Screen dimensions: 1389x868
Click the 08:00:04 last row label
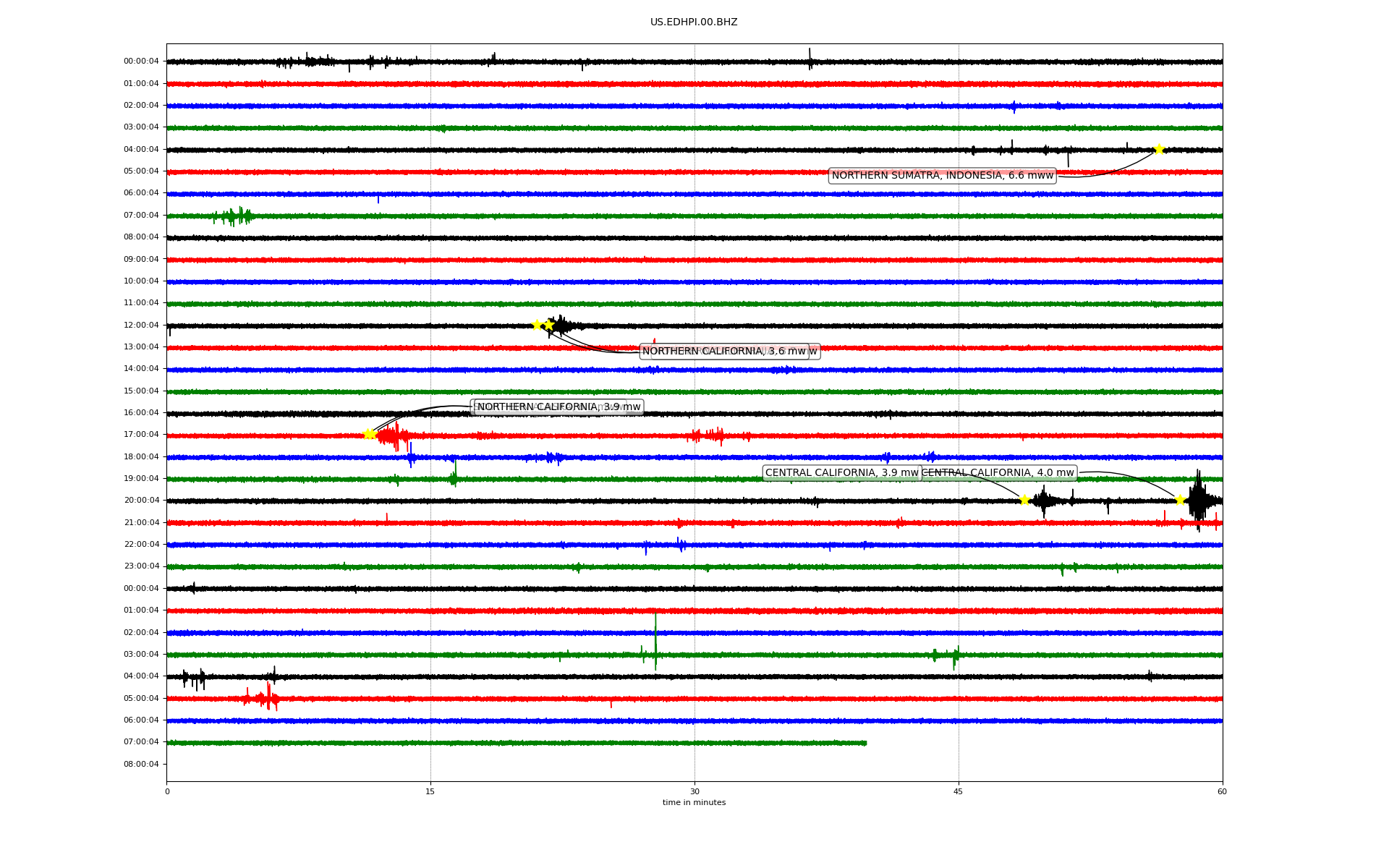(x=141, y=764)
